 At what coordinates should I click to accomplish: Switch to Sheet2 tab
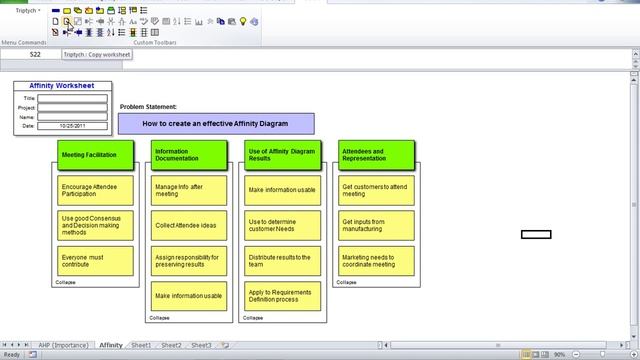171,345
